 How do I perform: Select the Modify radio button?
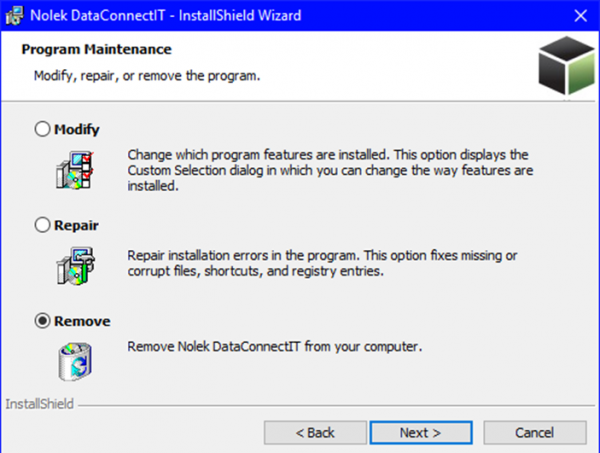(42, 129)
